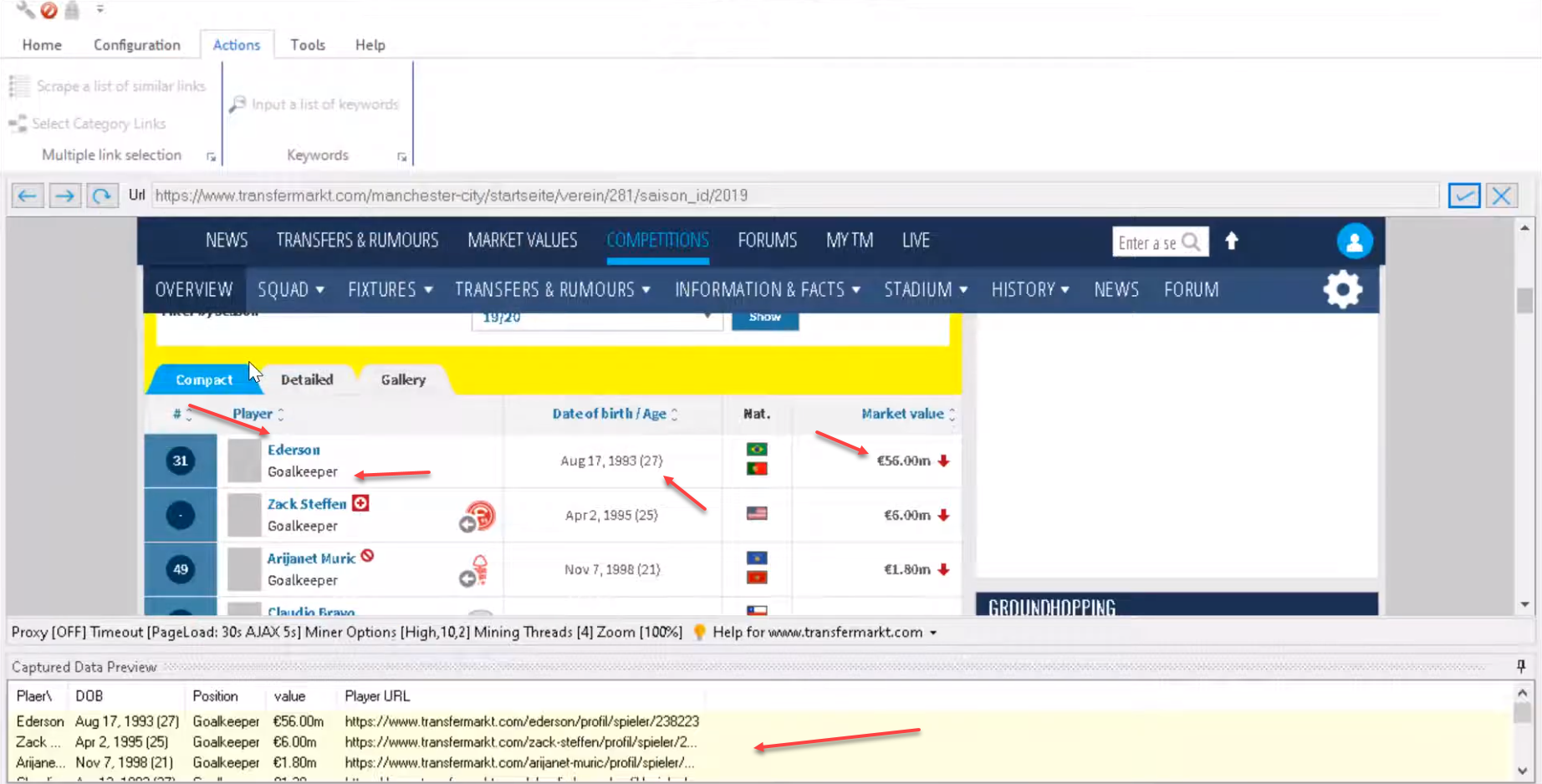Switch to the Detailed view tab
This screenshot has width=1542, height=784.
[x=307, y=379]
